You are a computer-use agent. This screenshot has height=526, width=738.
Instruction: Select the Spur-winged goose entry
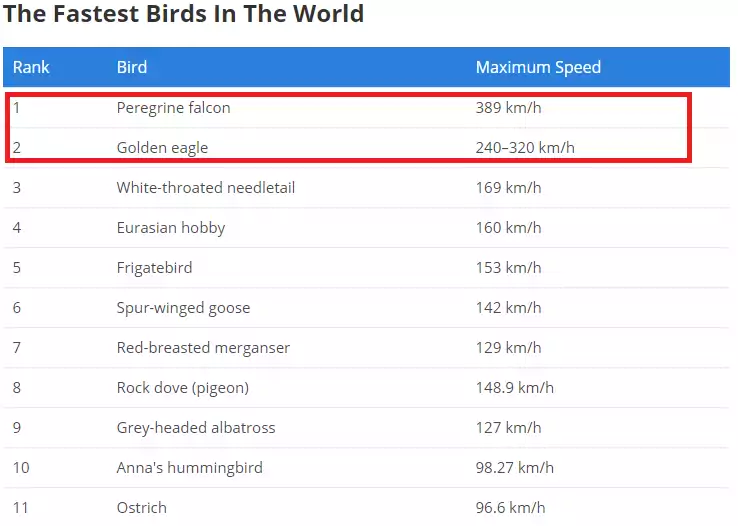pyautogui.click(x=184, y=308)
